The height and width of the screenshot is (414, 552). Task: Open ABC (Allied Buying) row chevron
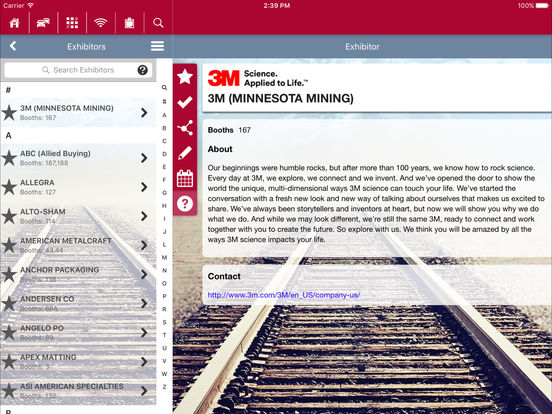pyautogui.click(x=144, y=158)
